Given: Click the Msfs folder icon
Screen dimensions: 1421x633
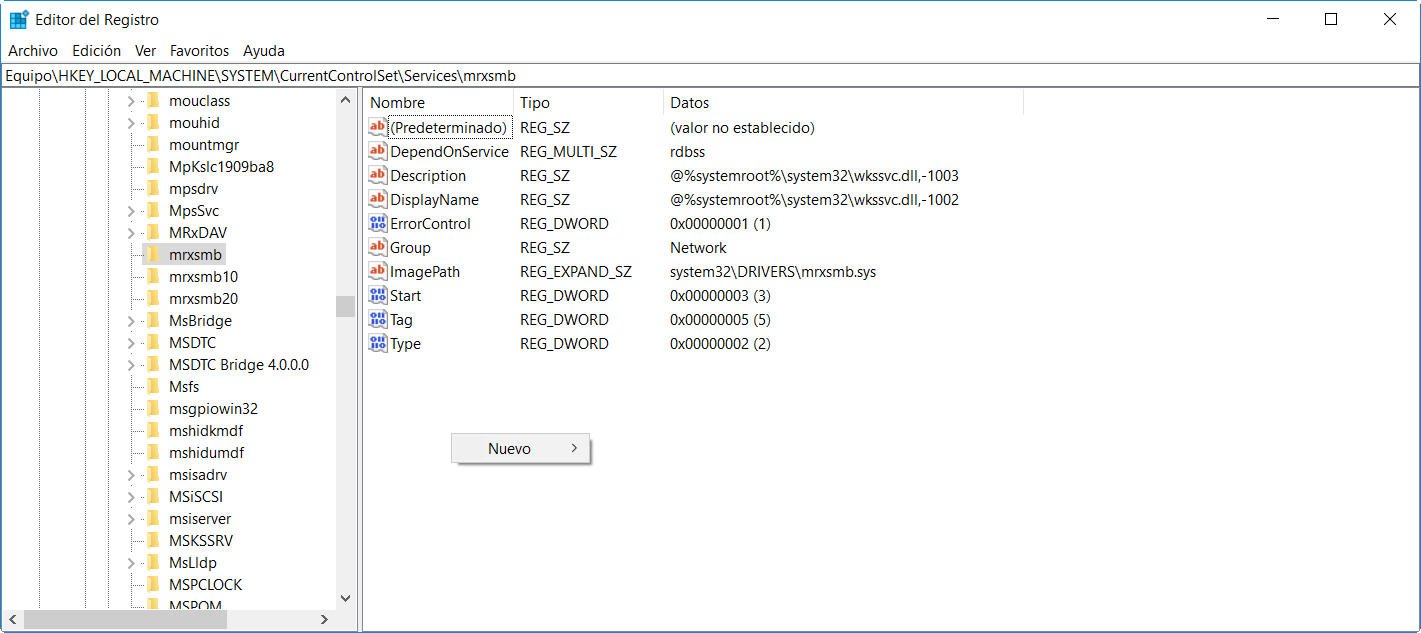Looking at the screenshot, I should pyautogui.click(x=152, y=387).
